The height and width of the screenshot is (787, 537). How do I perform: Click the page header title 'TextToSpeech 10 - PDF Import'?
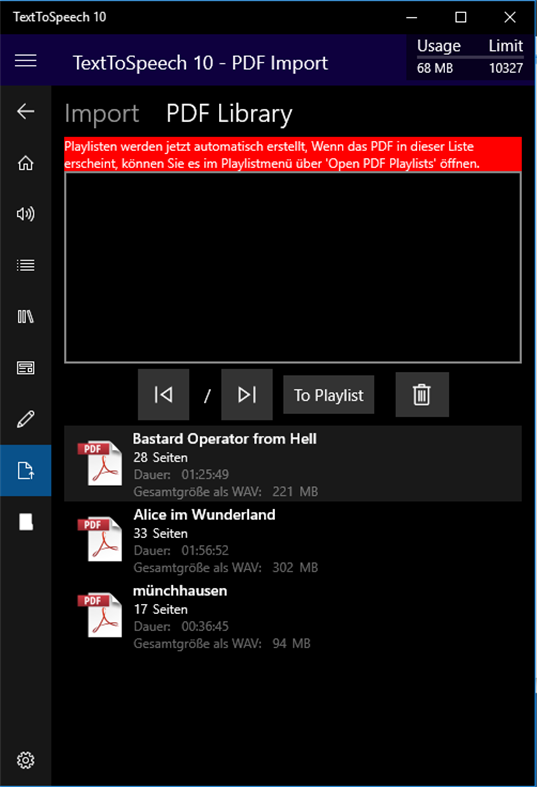click(200, 63)
